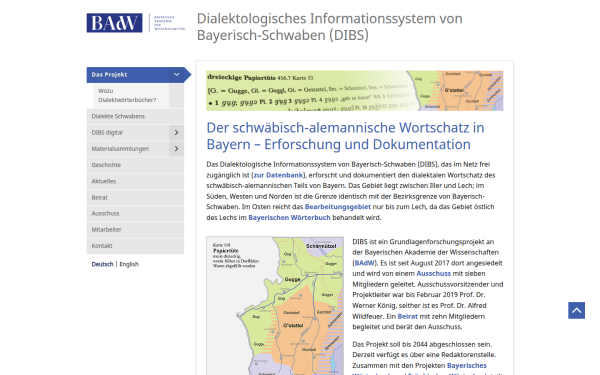Open the Das Projekt menu item
The height and width of the screenshot is (375, 600).
(128, 75)
